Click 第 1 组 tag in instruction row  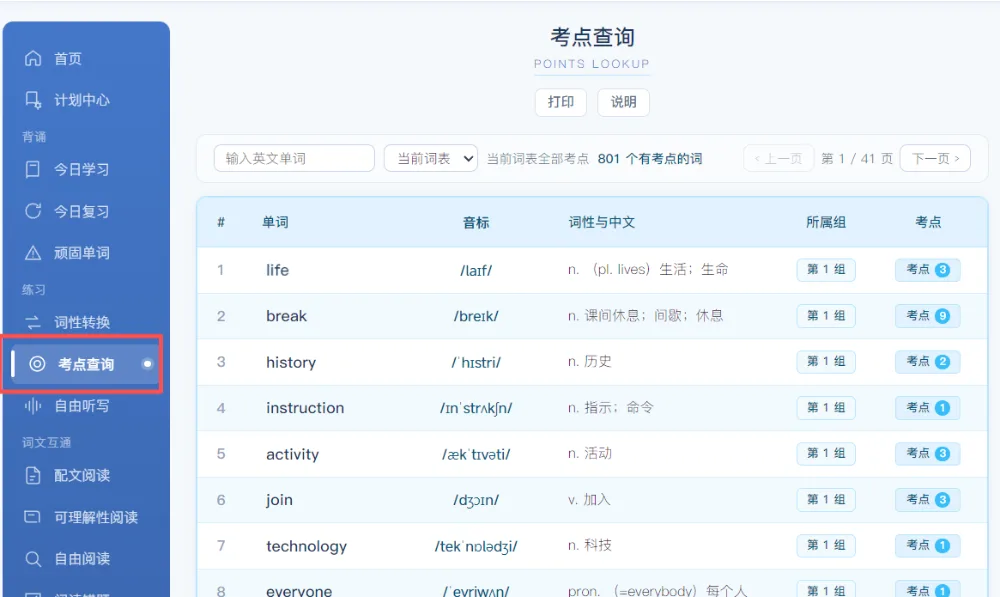tap(826, 408)
